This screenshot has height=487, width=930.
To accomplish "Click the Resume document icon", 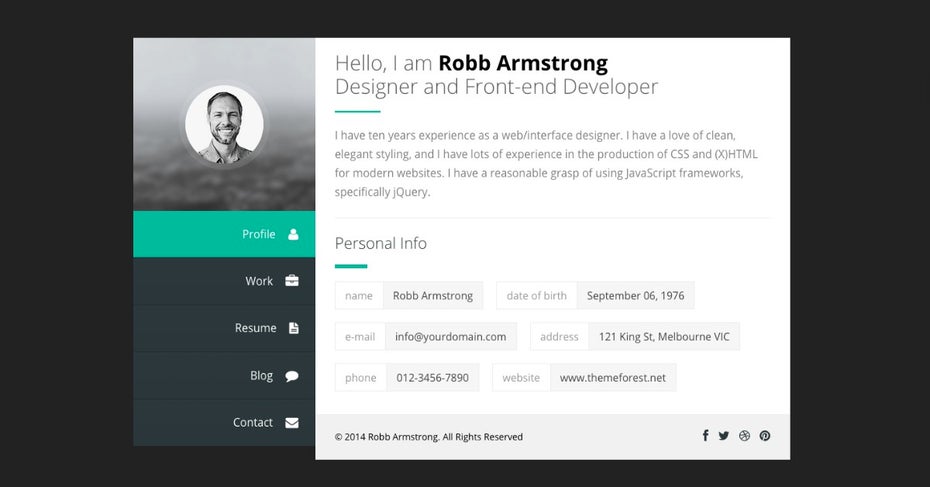I will pyautogui.click(x=294, y=328).
